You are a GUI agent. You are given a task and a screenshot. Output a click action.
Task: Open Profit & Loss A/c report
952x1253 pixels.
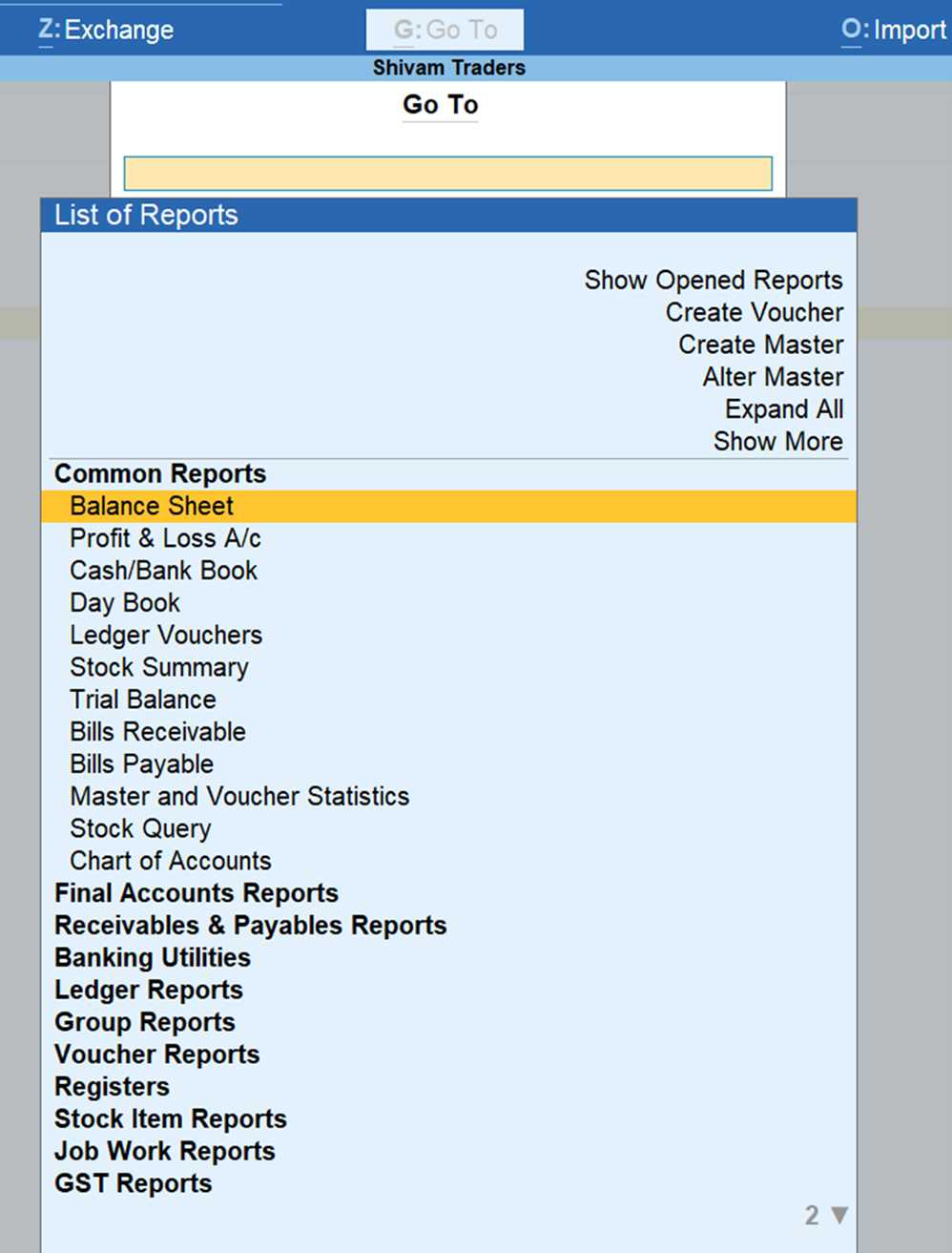point(165,538)
